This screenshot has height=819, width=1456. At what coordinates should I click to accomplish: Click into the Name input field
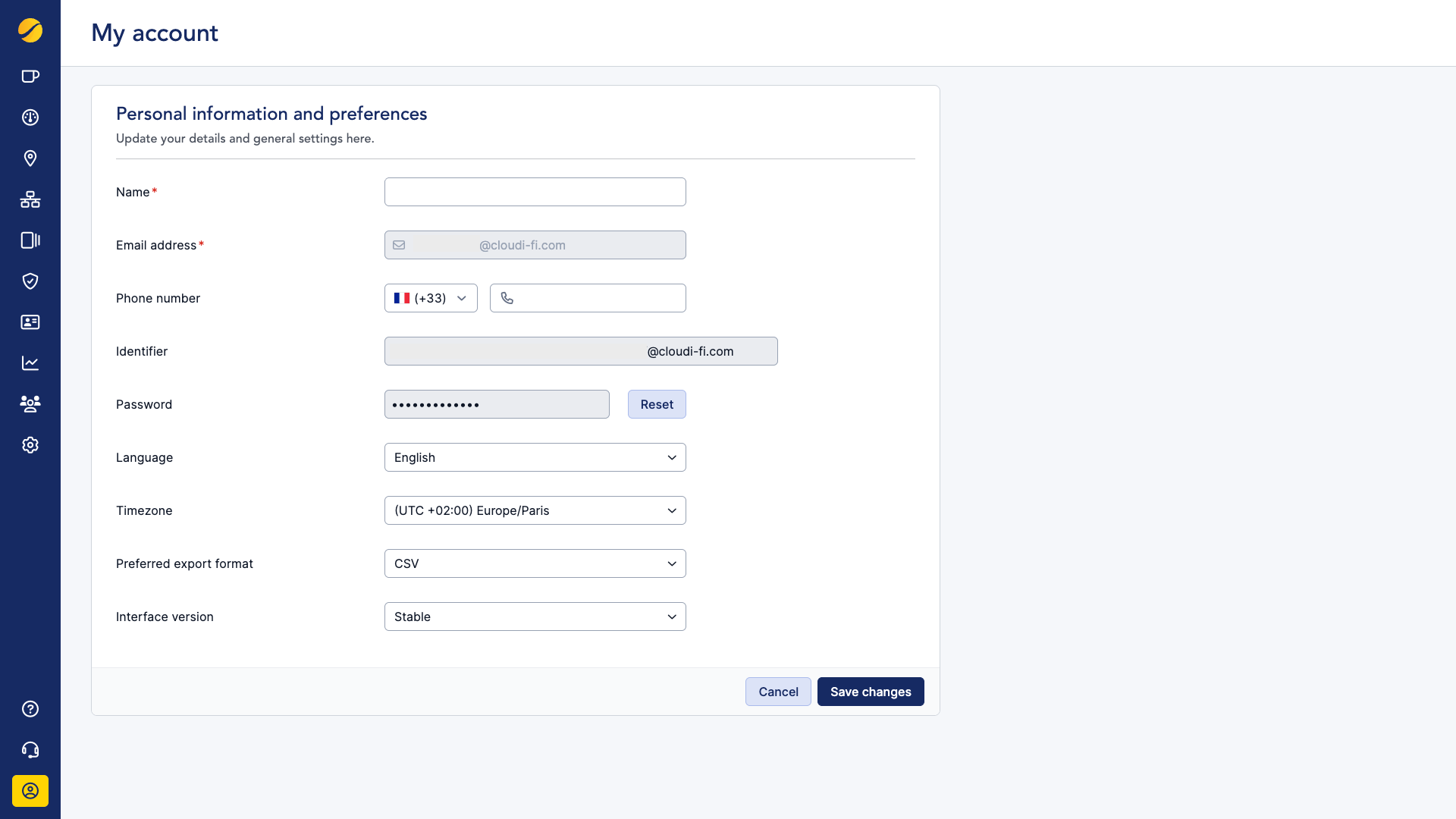535,192
